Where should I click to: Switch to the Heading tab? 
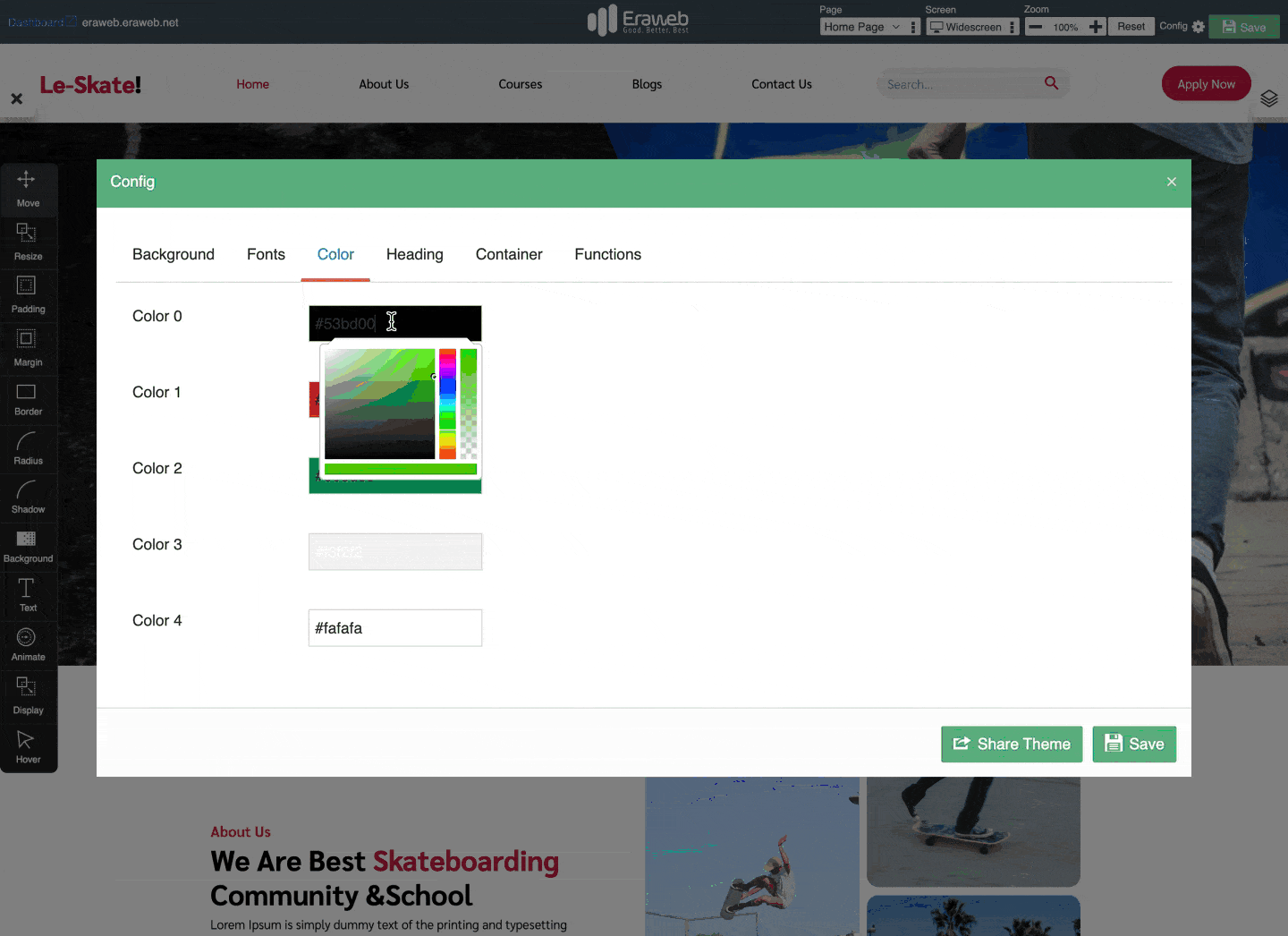click(x=414, y=255)
